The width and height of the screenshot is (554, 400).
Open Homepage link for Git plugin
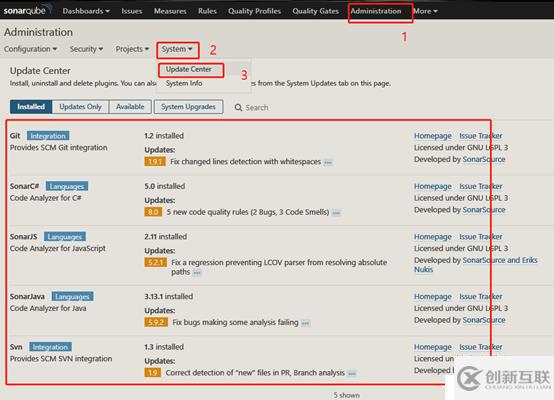click(x=433, y=136)
